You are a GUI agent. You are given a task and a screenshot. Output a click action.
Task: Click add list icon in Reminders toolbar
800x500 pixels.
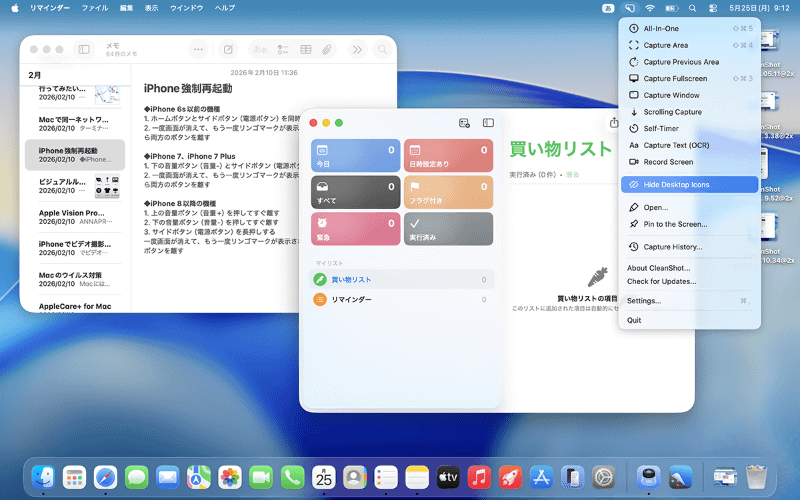[464, 123]
